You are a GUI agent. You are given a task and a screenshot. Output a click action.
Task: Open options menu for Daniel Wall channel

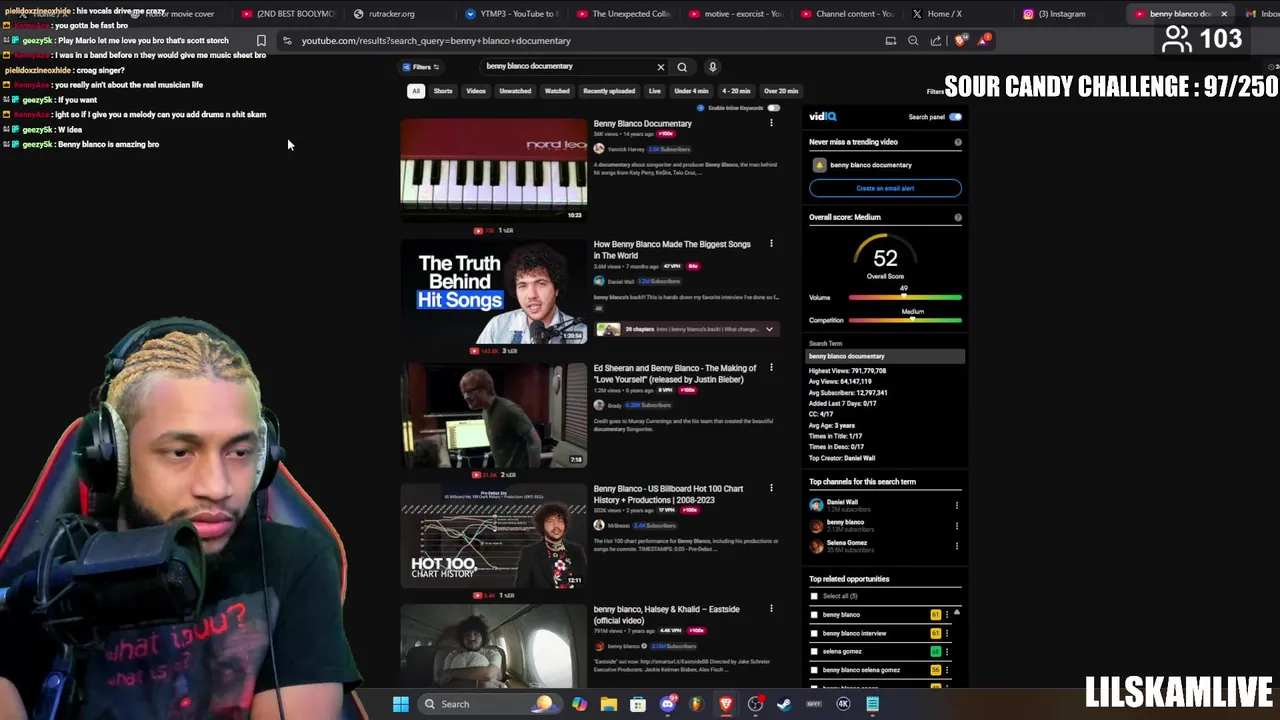click(957, 505)
